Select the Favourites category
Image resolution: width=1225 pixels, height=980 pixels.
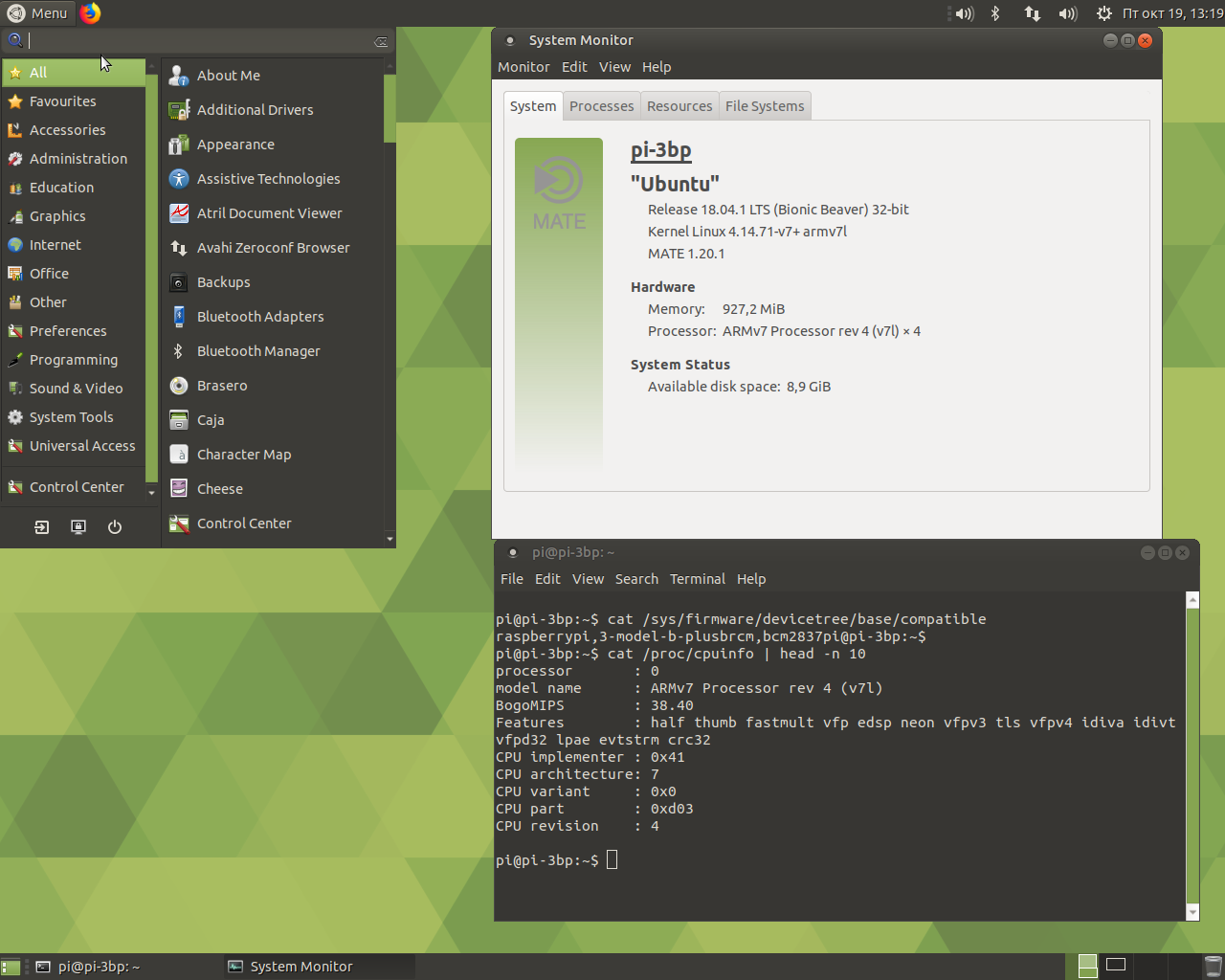(74, 101)
